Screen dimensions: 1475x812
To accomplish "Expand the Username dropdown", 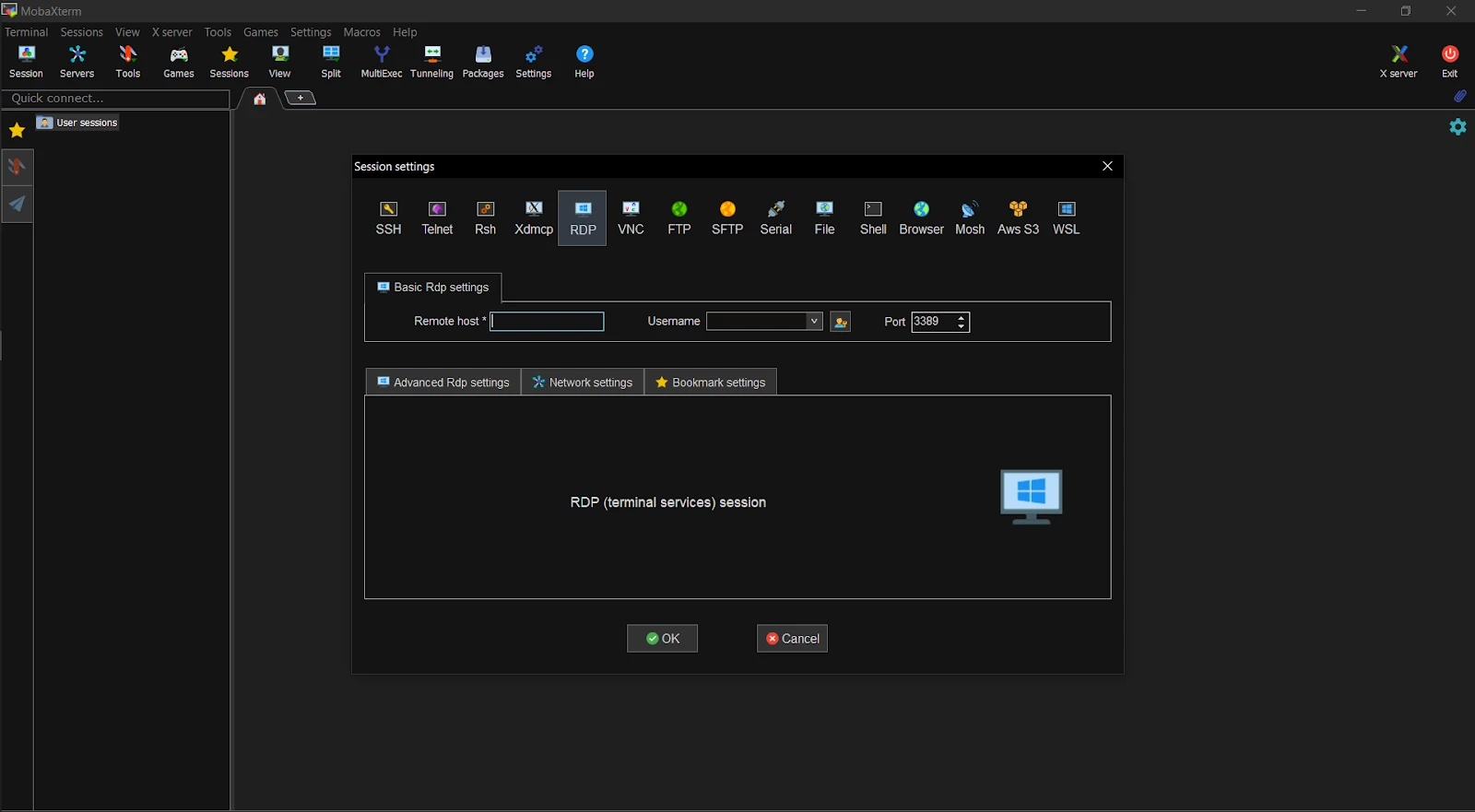I will tap(814, 322).
